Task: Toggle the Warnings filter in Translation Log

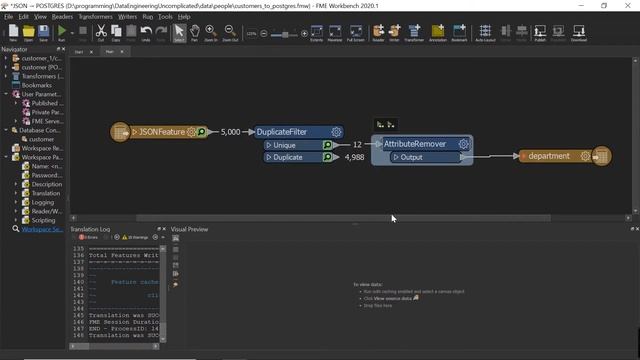Action: [135, 237]
